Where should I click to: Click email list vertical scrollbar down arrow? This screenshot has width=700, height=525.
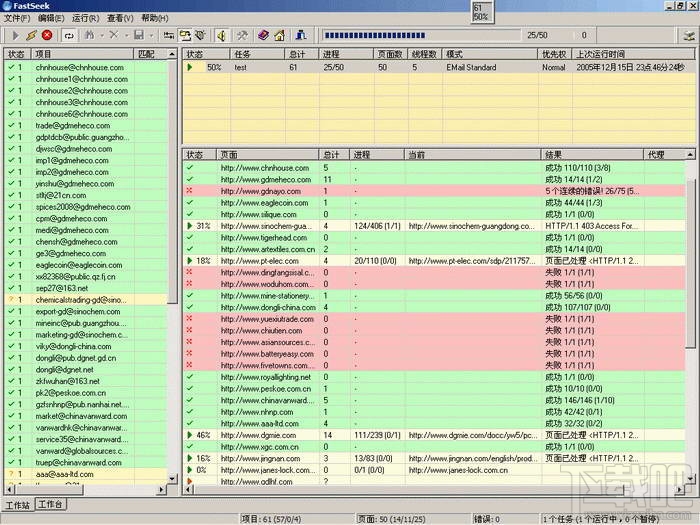click(x=172, y=479)
